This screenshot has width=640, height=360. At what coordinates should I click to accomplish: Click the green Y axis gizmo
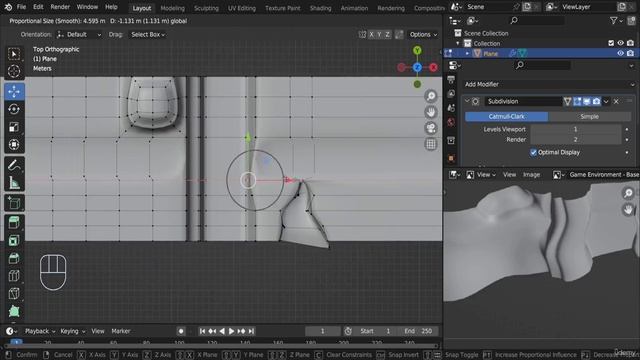coord(417,51)
